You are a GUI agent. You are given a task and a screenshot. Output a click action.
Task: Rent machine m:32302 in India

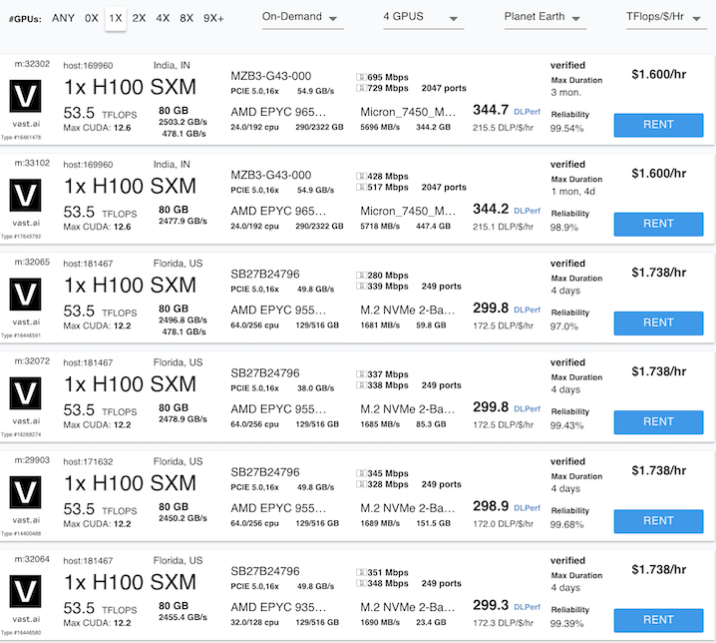tap(658, 125)
